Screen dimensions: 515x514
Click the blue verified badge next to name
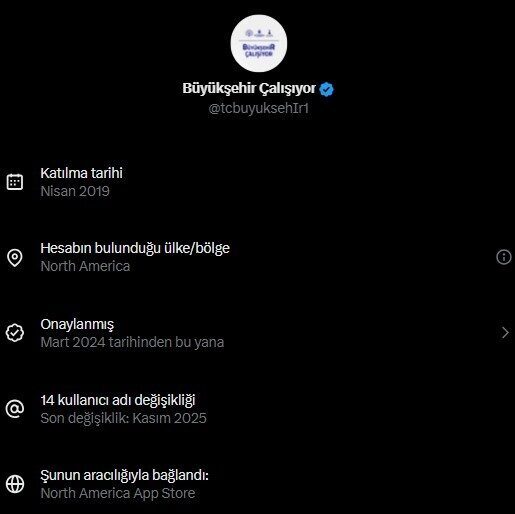tap(326, 89)
